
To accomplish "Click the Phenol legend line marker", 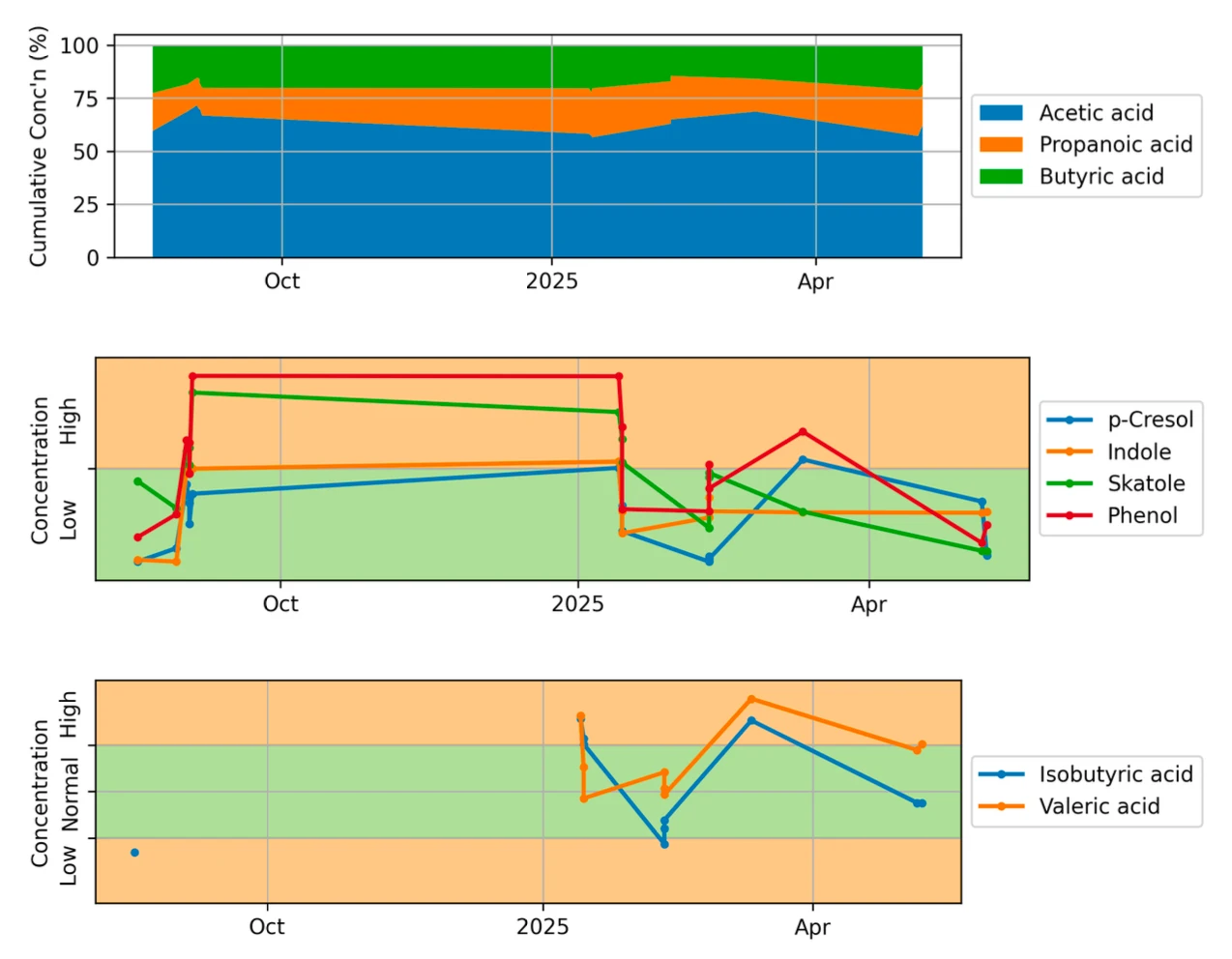I will [x=1070, y=515].
